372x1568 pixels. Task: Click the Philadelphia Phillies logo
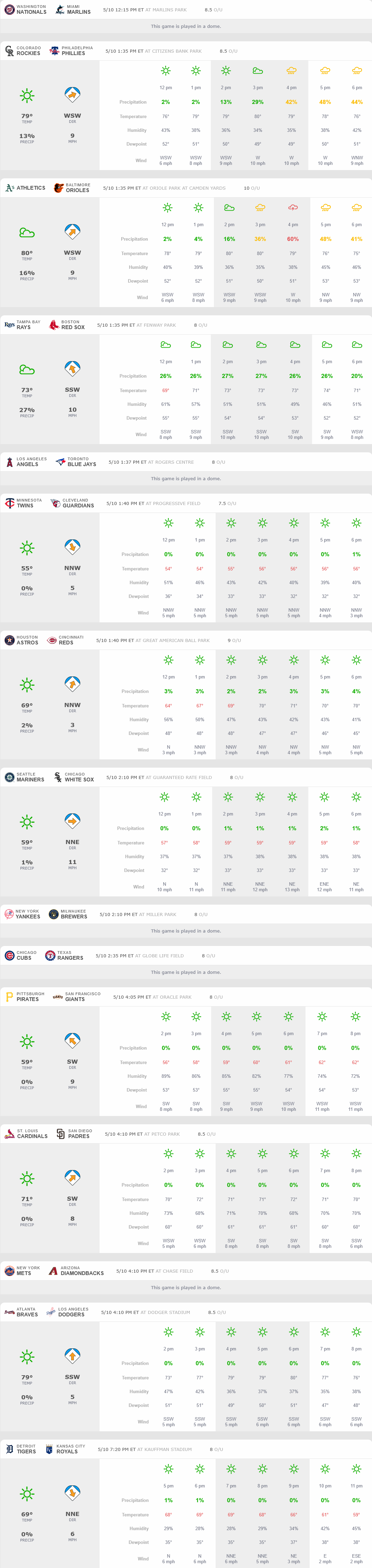54,51
